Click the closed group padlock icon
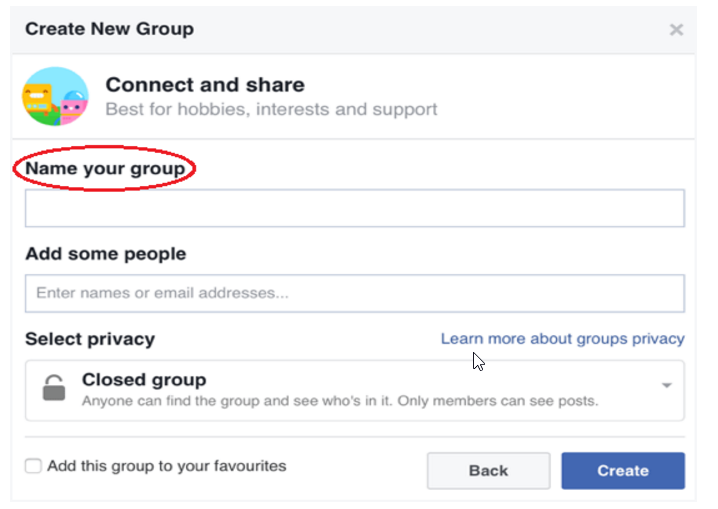 54,388
